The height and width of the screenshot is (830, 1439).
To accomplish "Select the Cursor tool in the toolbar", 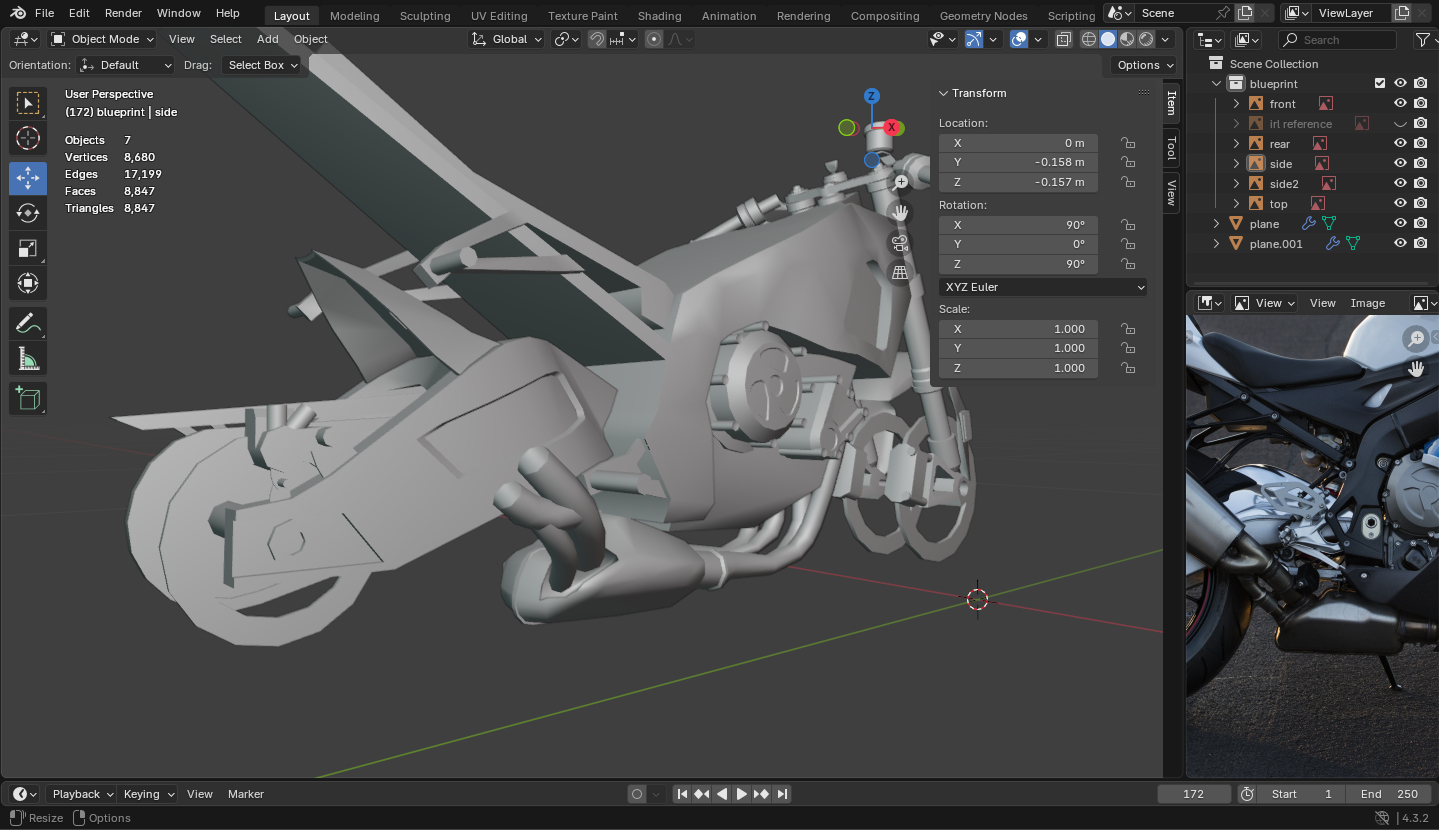I will tap(28, 139).
